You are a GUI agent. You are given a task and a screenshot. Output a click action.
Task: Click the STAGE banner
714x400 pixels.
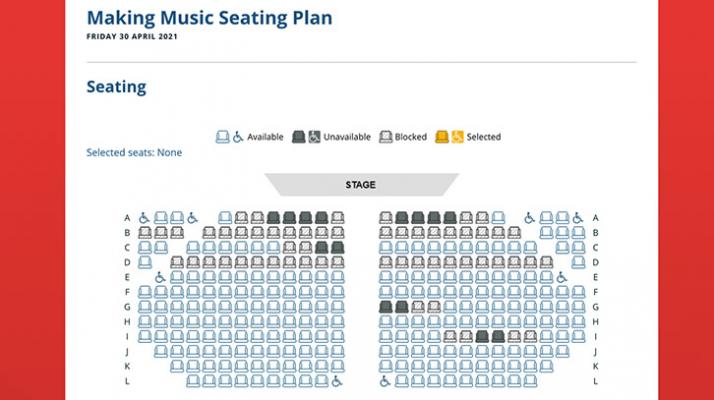coord(361,185)
